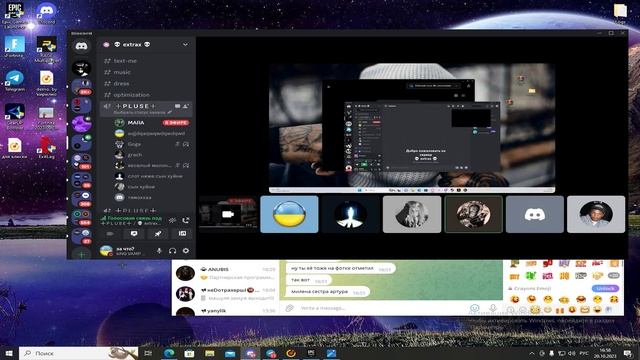Open own profile avatar in user panel
640x360 pixels.
point(106,251)
